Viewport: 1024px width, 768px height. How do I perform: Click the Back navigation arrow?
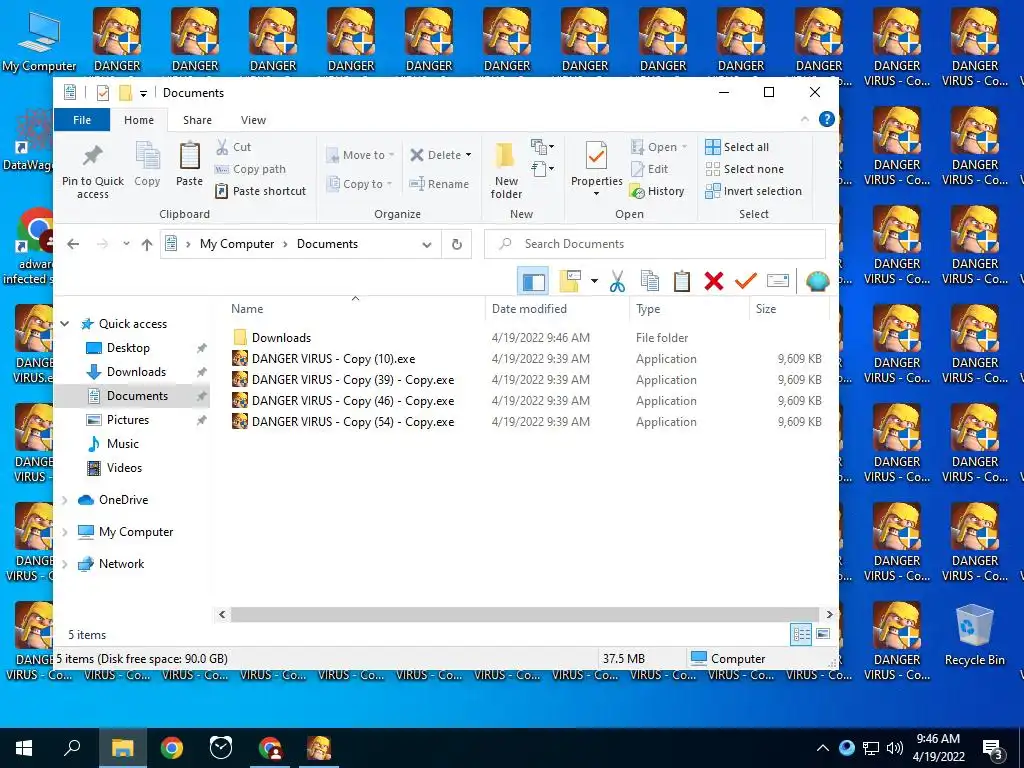point(73,244)
